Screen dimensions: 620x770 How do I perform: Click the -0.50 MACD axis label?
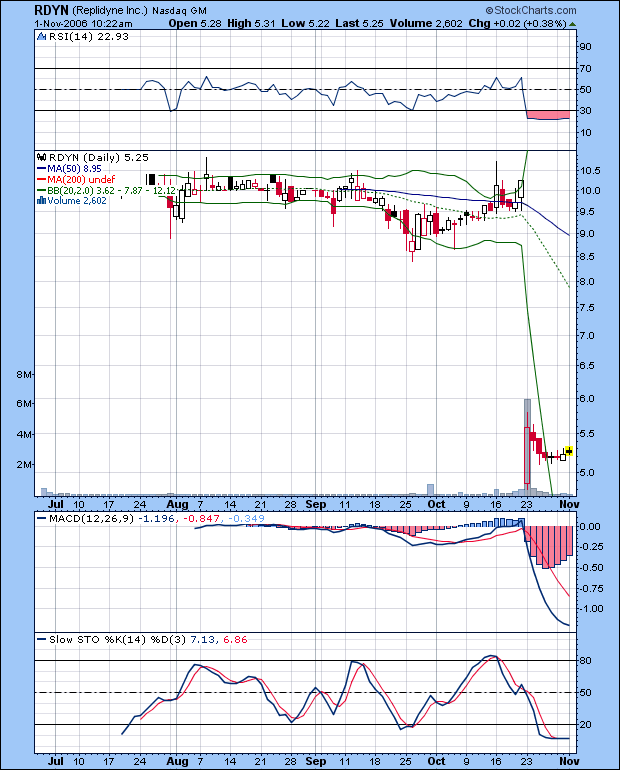tap(591, 568)
